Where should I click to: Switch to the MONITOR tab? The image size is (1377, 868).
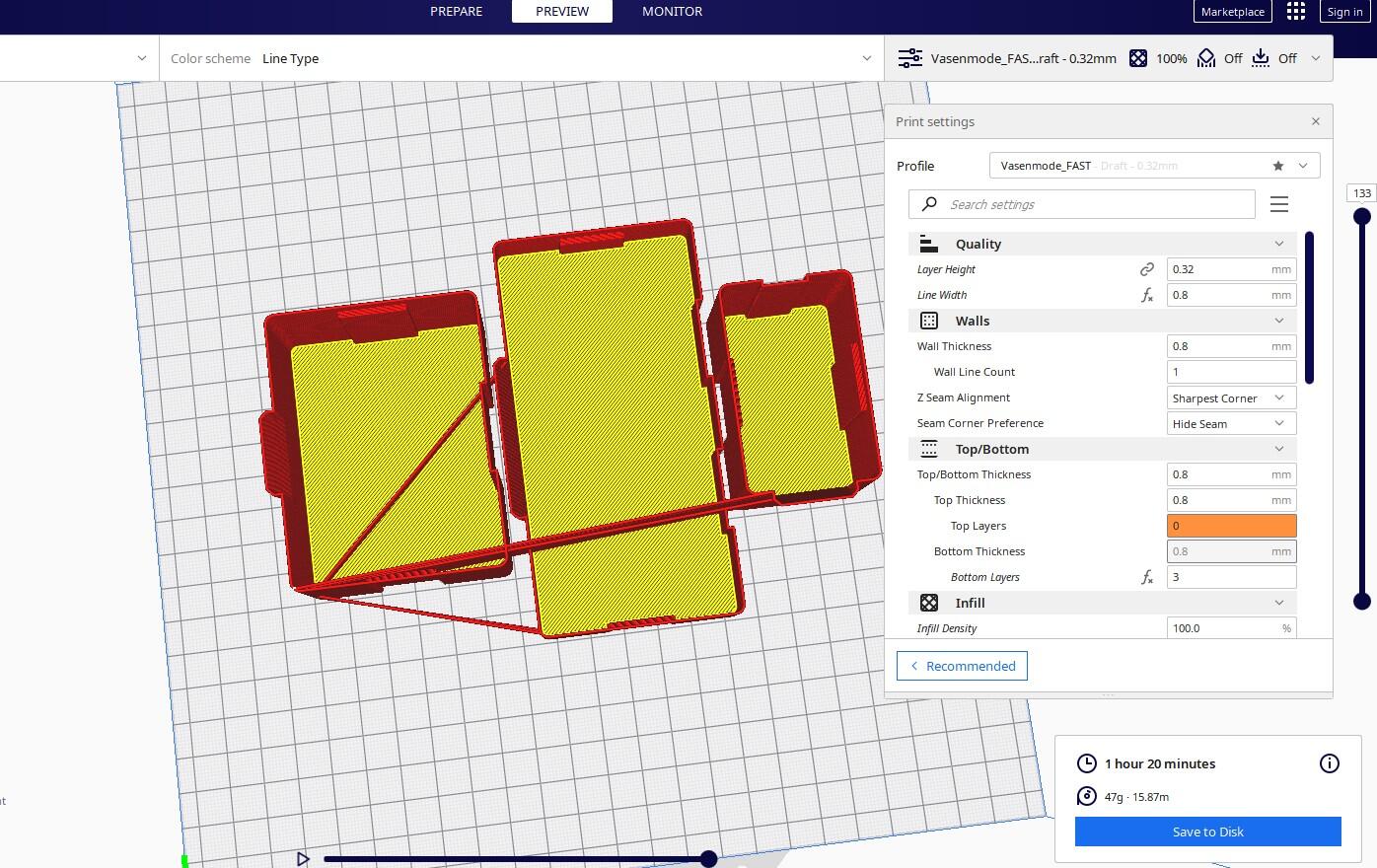(672, 12)
